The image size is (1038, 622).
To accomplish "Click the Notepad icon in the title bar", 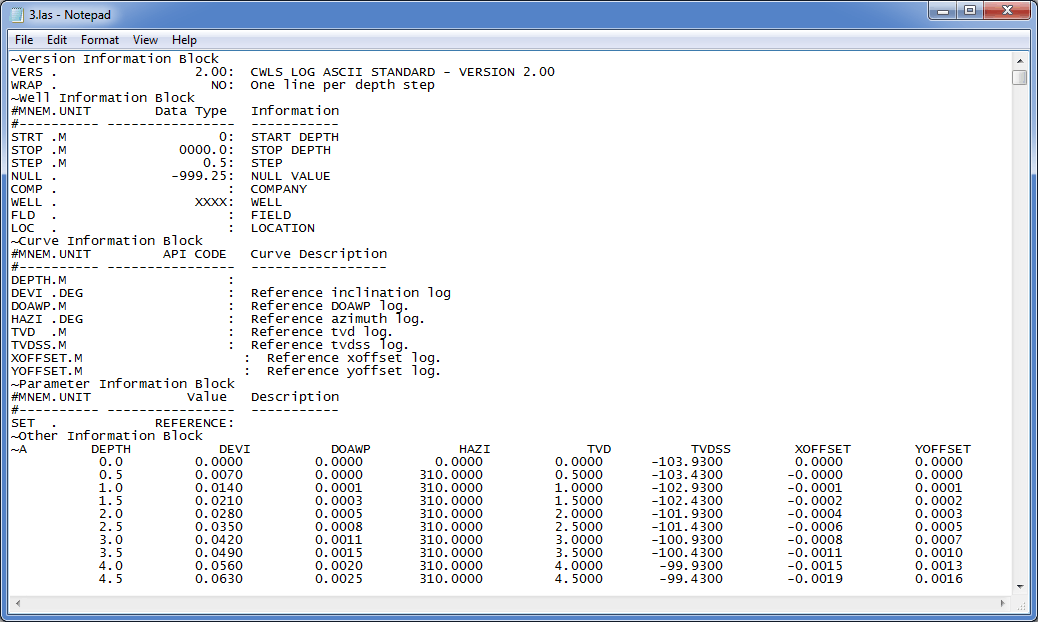I will 17,15.
